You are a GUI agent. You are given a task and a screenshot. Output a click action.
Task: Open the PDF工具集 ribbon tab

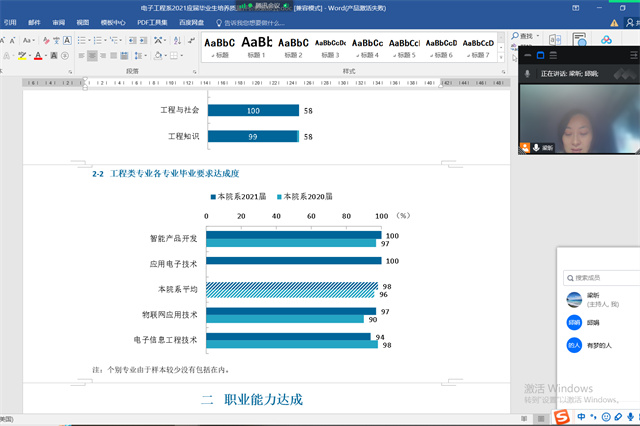[x=151, y=20]
